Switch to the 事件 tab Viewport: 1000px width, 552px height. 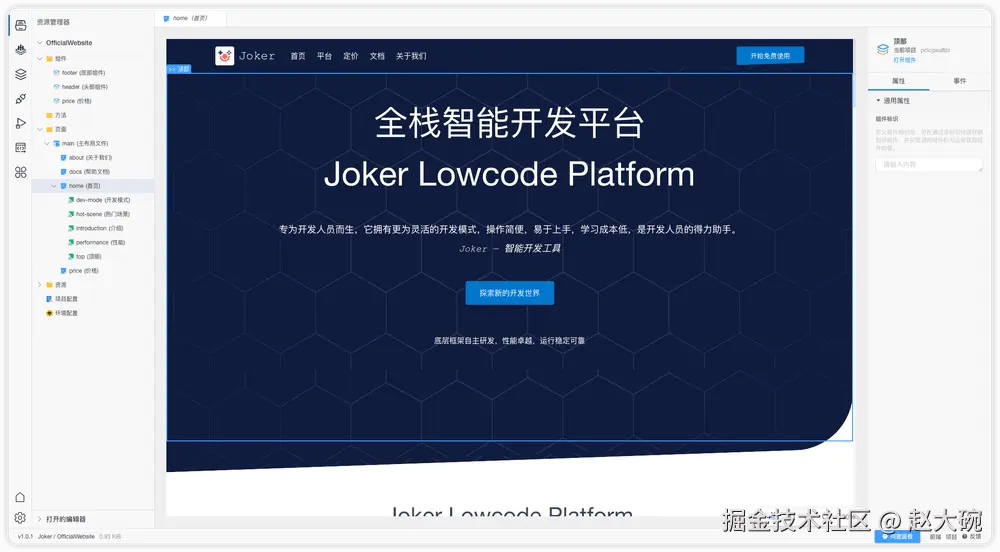point(959,81)
